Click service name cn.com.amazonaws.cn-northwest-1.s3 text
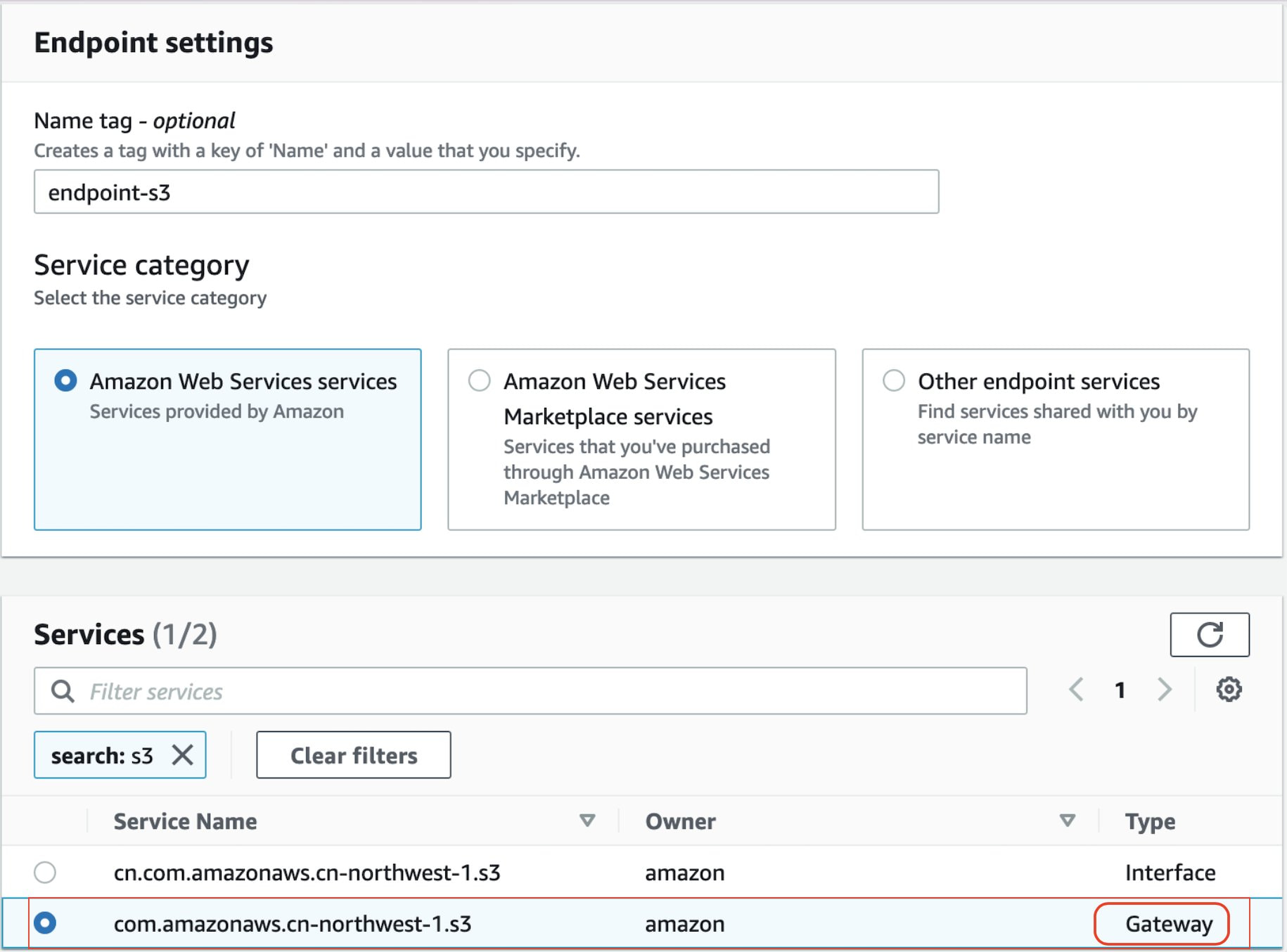1287x952 pixels. tap(307, 873)
